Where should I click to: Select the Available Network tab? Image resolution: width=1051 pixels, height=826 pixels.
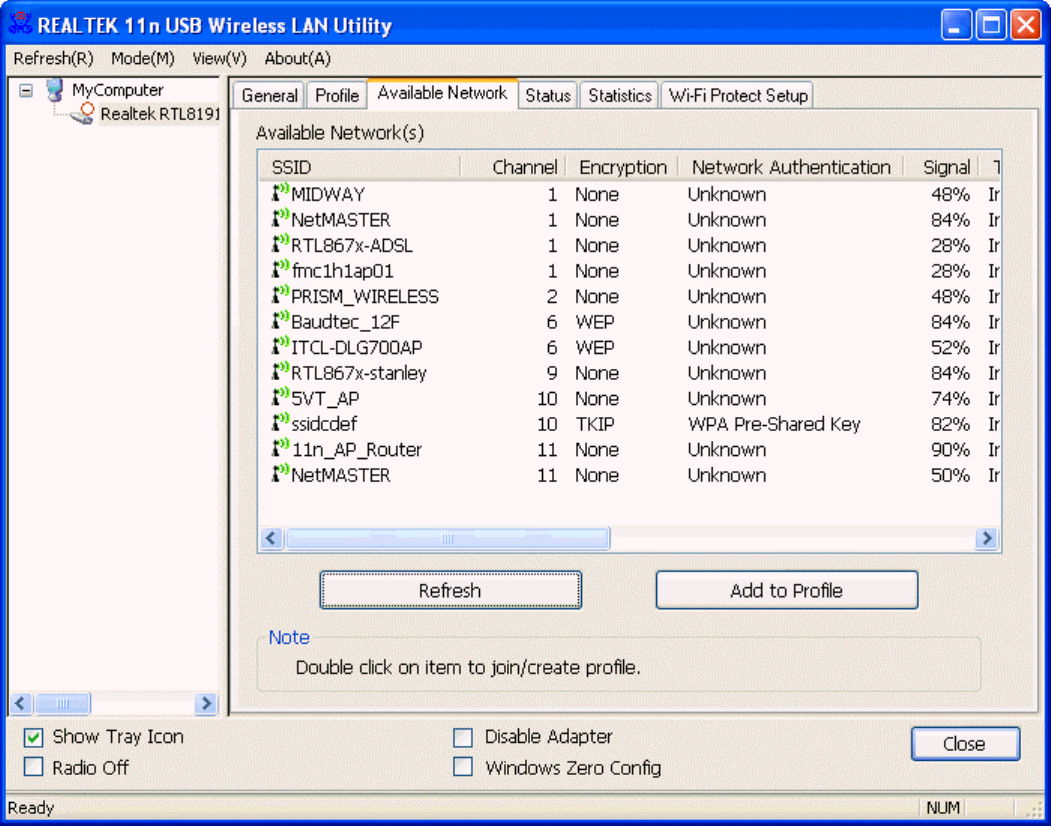click(x=442, y=93)
